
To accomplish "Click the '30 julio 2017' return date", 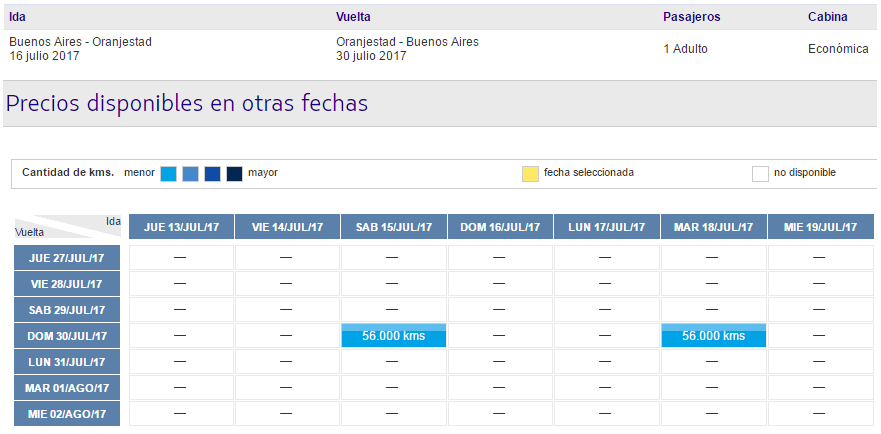I will (x=371, y=56).
